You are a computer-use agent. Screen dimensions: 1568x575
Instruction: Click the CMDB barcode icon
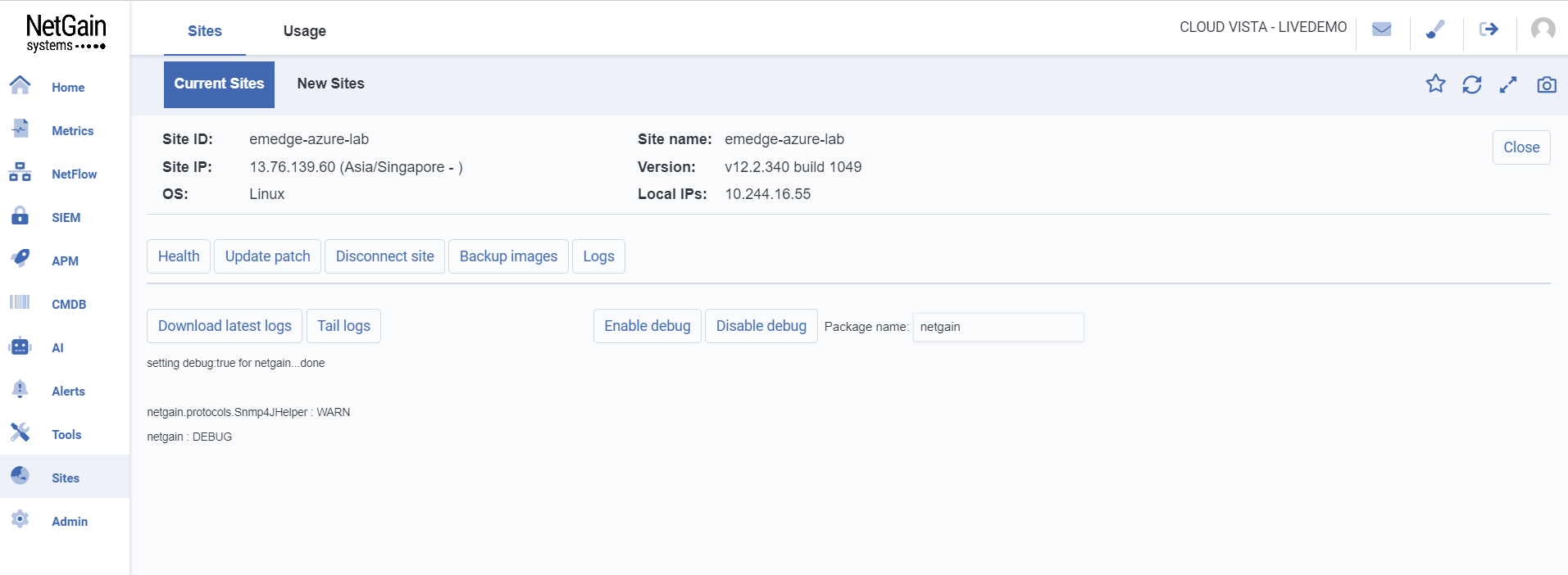pos(20,302)
